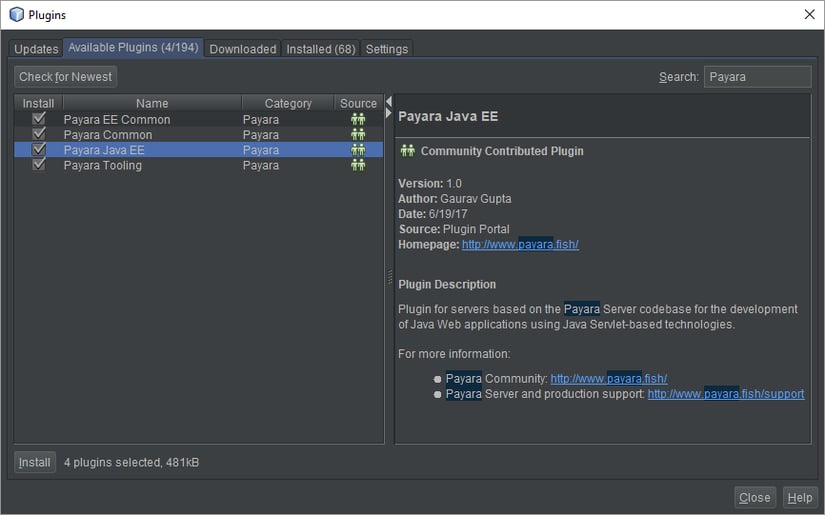This screenshot has height=515, width=825.
Task: Expand pane using the right-pointing arrow
Action: (x=389, y=113)
